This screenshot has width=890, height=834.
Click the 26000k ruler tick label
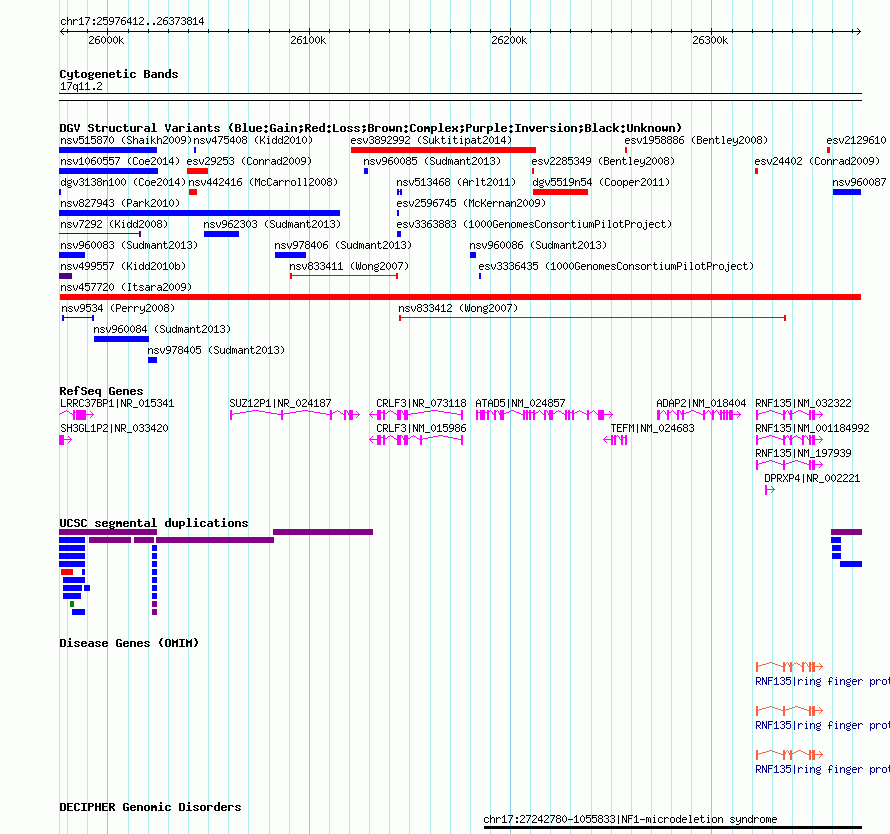click(x=106, y=40)
